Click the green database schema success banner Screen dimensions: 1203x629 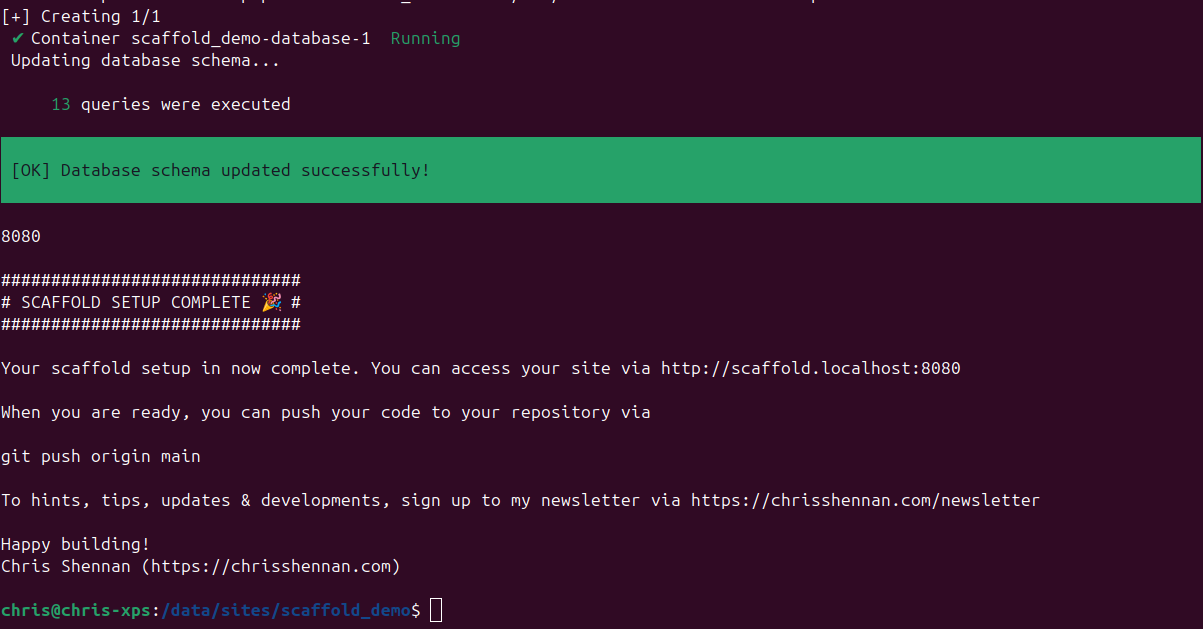[600, 170]
